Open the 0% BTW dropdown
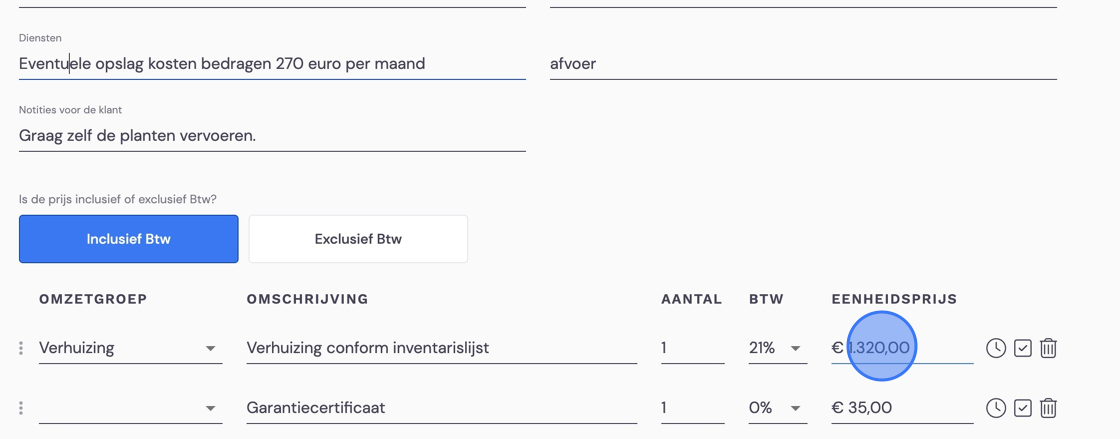1120x439 pixels. 778,408
